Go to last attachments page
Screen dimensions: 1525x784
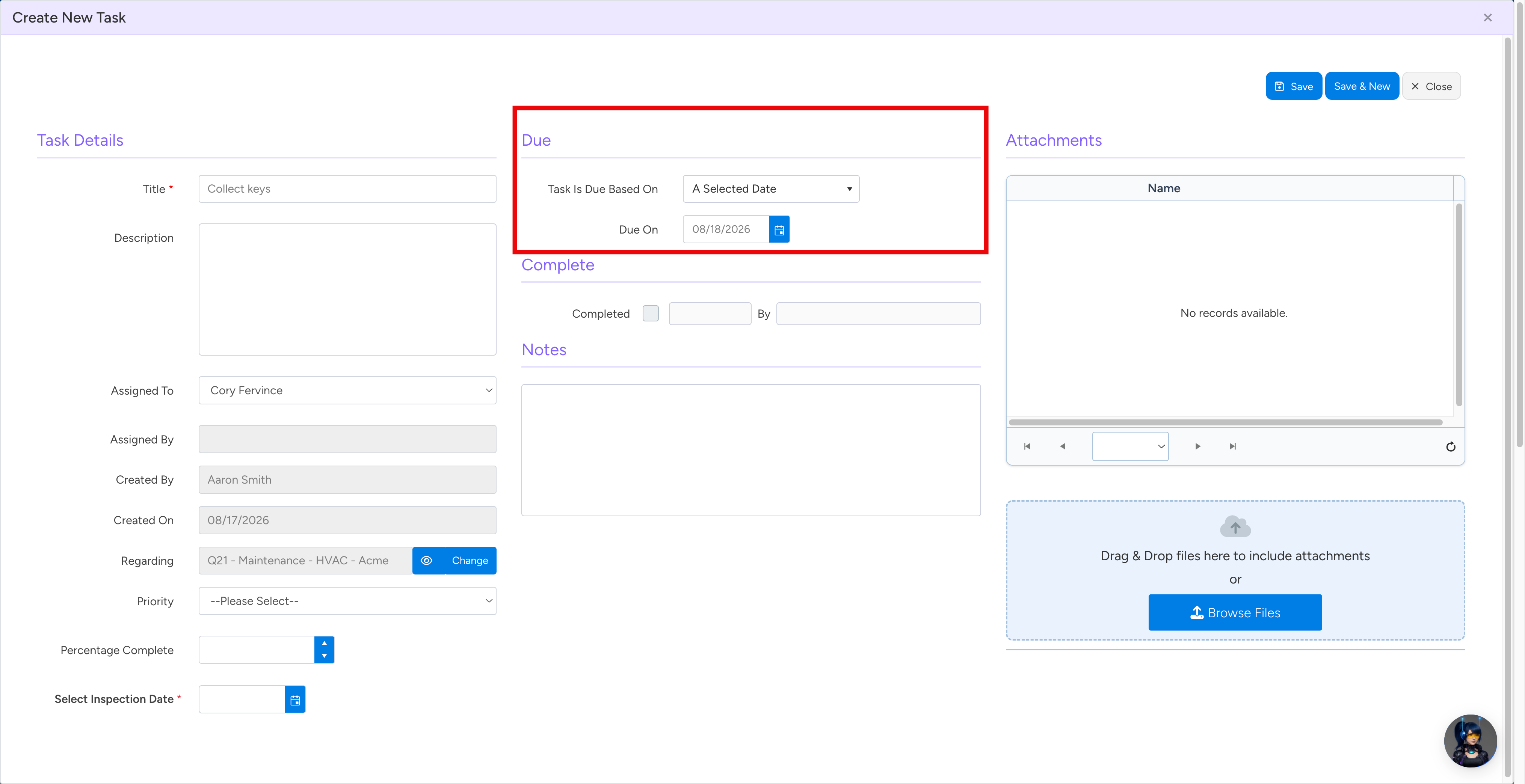click(x=1232, y=446)
